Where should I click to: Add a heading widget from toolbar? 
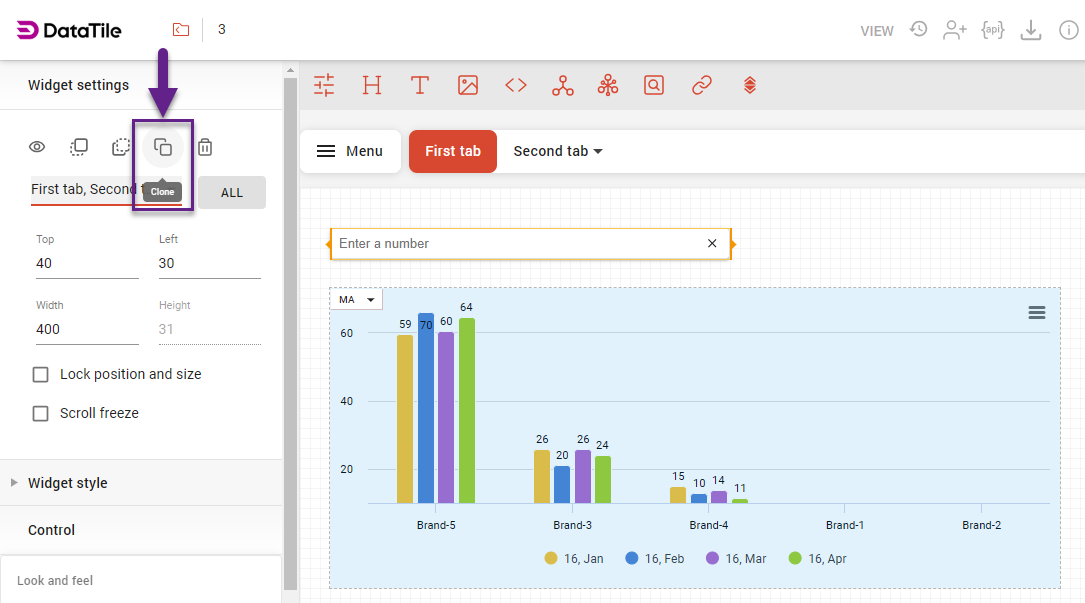(x=372, y=85)
